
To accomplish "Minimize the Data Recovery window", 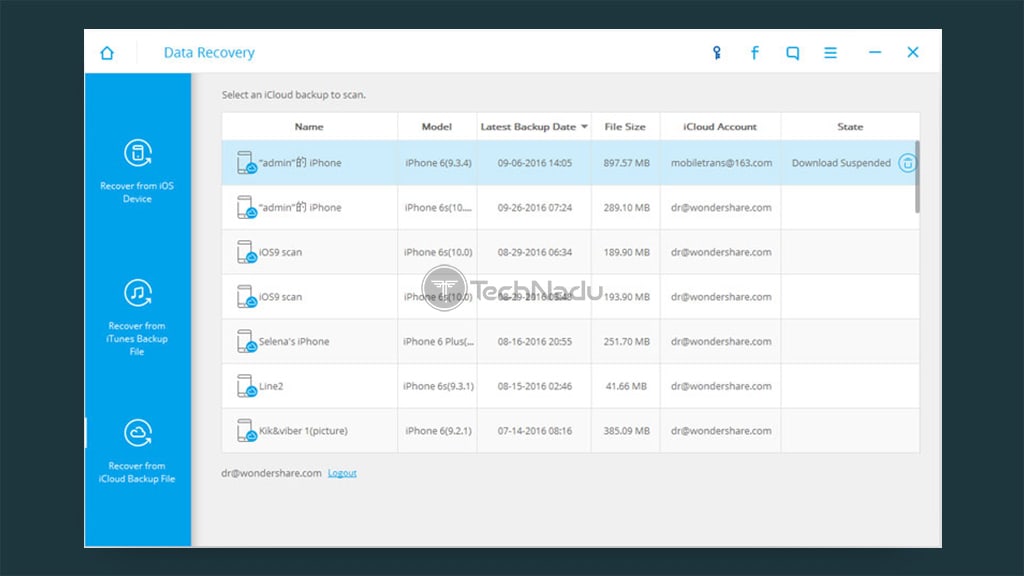I will pyautogui.click(x=875, y=52).
